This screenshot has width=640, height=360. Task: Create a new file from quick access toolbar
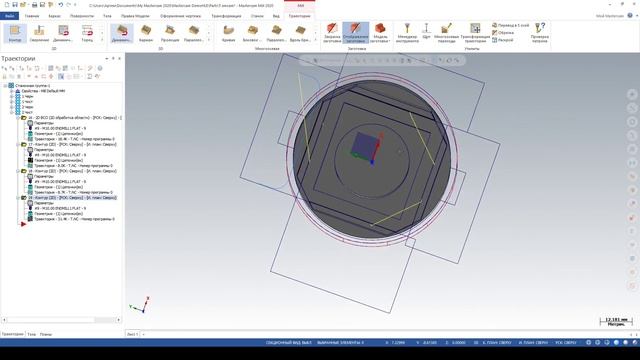click(7, 5)
